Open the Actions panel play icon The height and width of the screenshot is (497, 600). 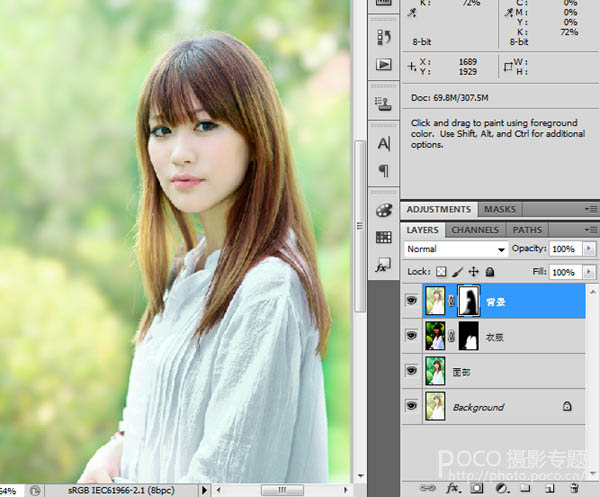384,64
